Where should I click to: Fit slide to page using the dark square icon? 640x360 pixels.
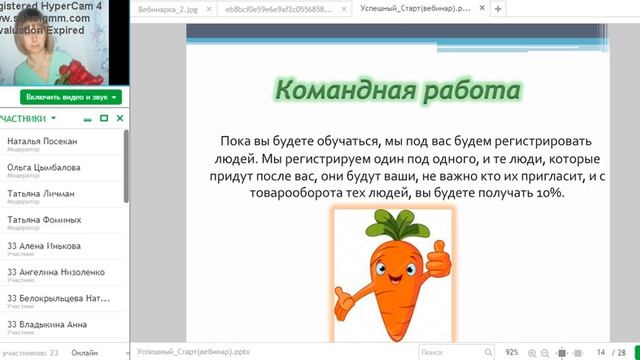(562, 352)
